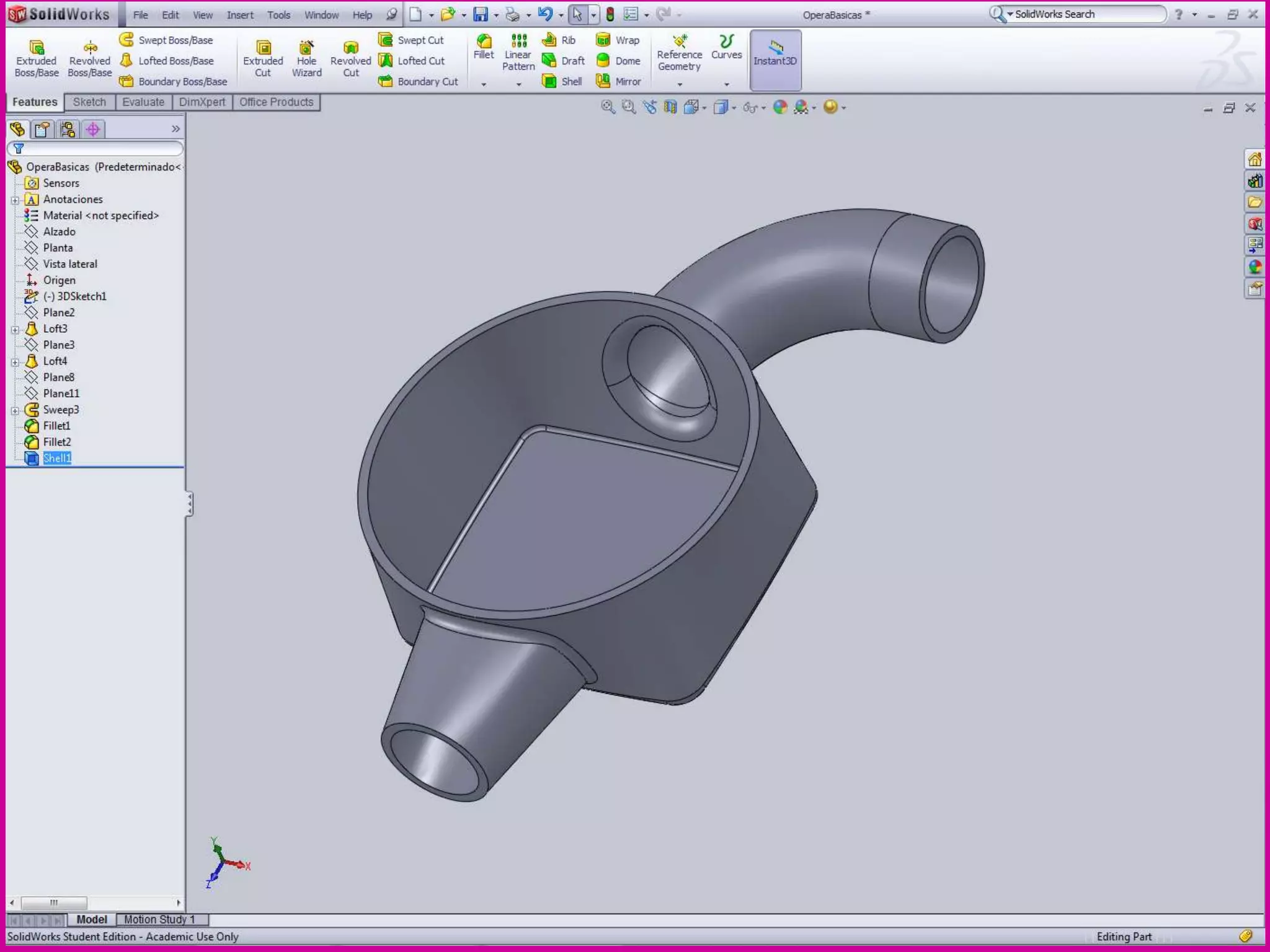Apply the Fillet feature tool

483,46
